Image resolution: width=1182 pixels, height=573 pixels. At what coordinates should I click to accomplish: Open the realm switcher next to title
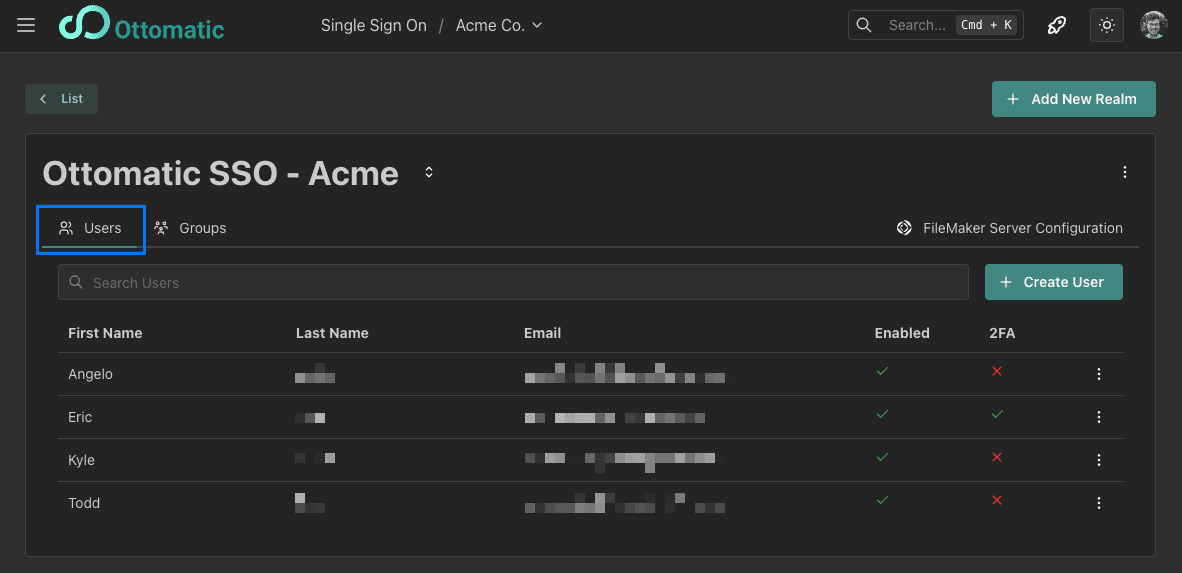click(429, 172)
